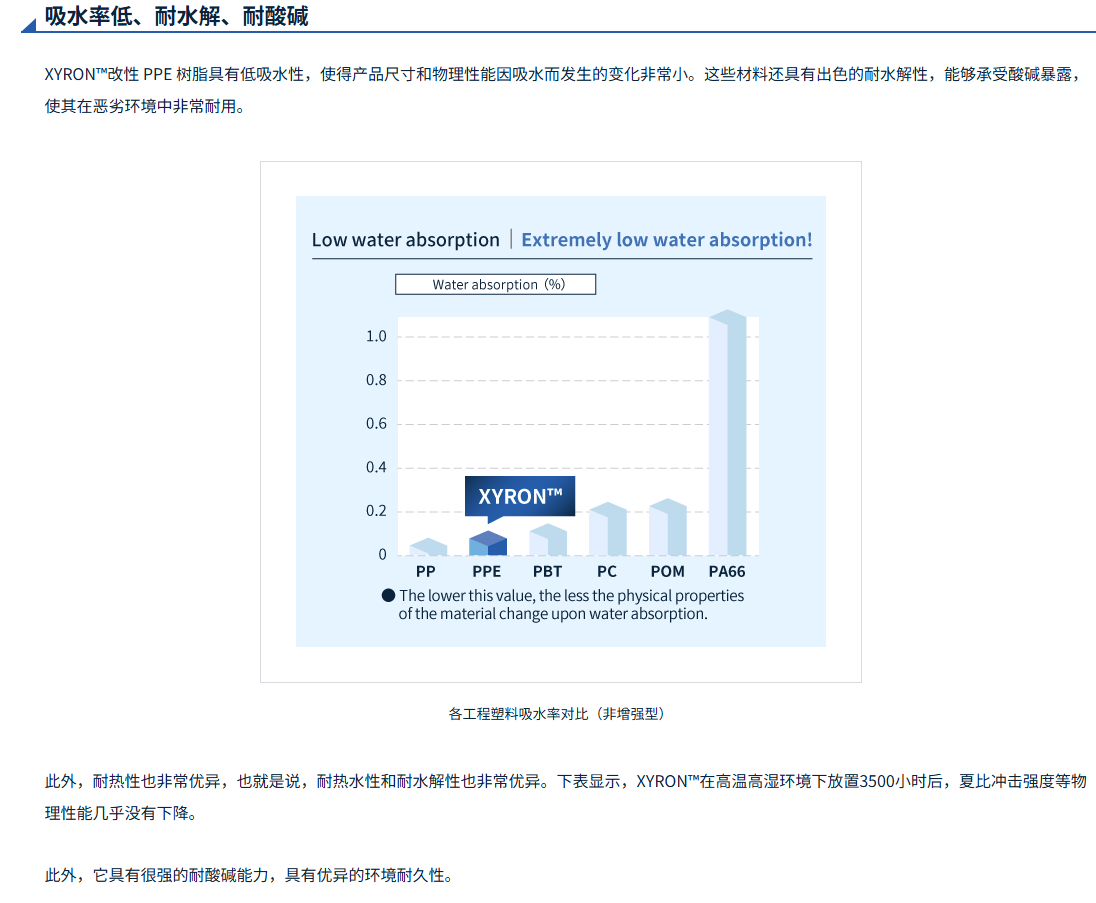Click the POM bar in the chart
This screenshot has width=1096, height=903.
pos(667,528)
